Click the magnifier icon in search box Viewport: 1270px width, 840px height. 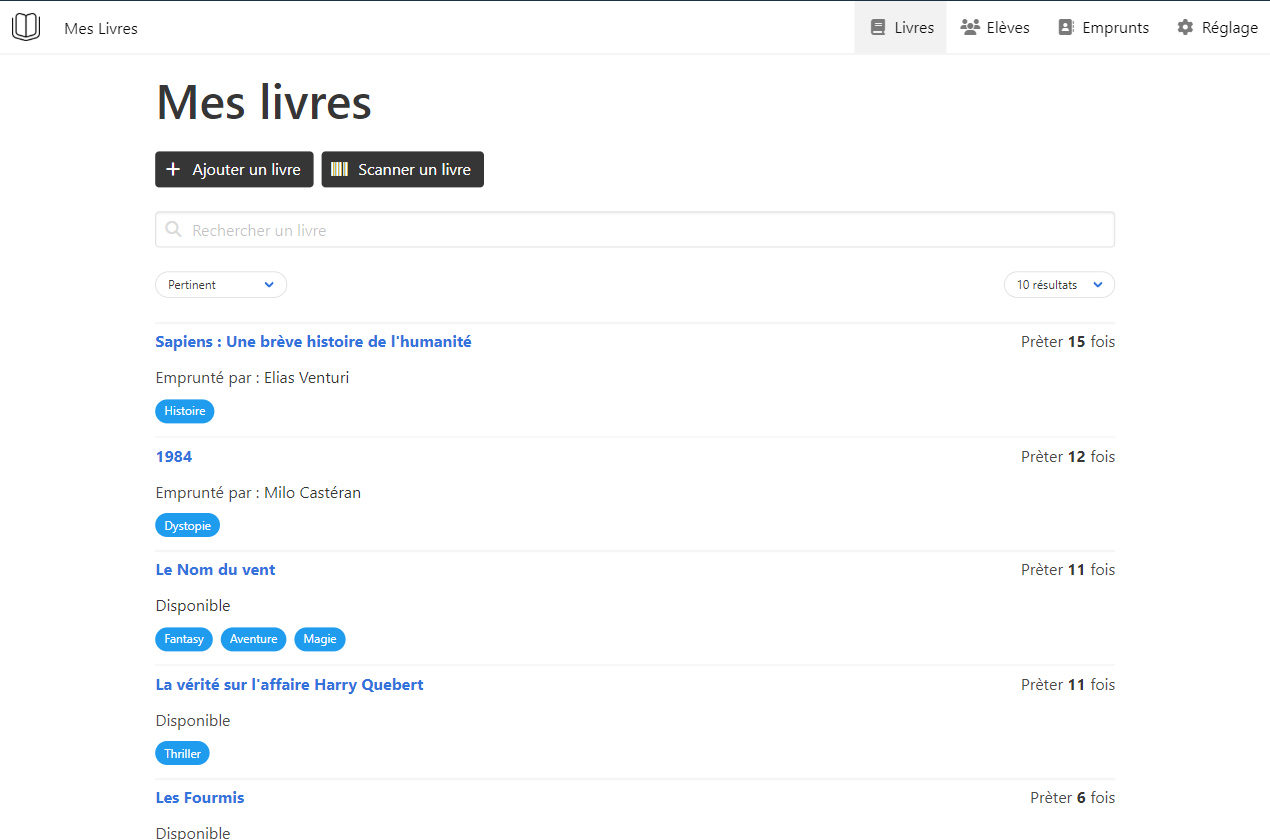click(x=174, y=230)
